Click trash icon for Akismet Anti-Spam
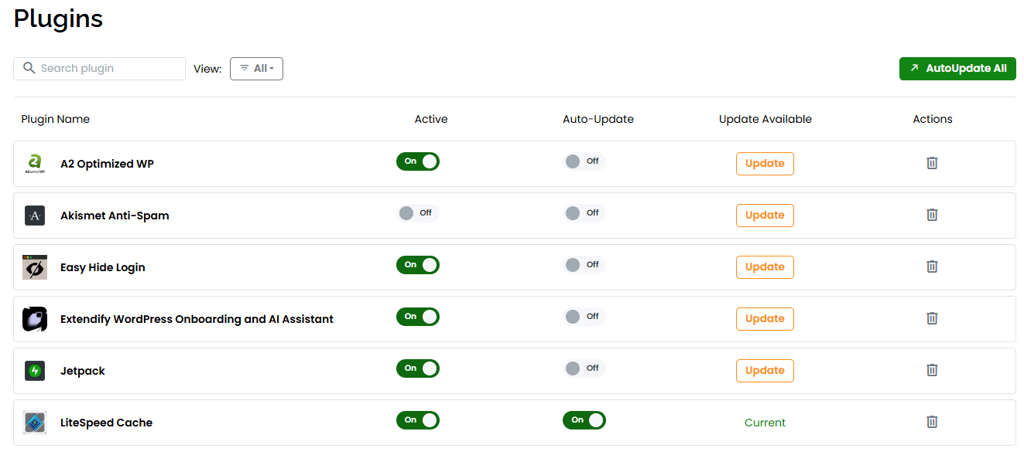1024x455 pixels. (932, 215)
